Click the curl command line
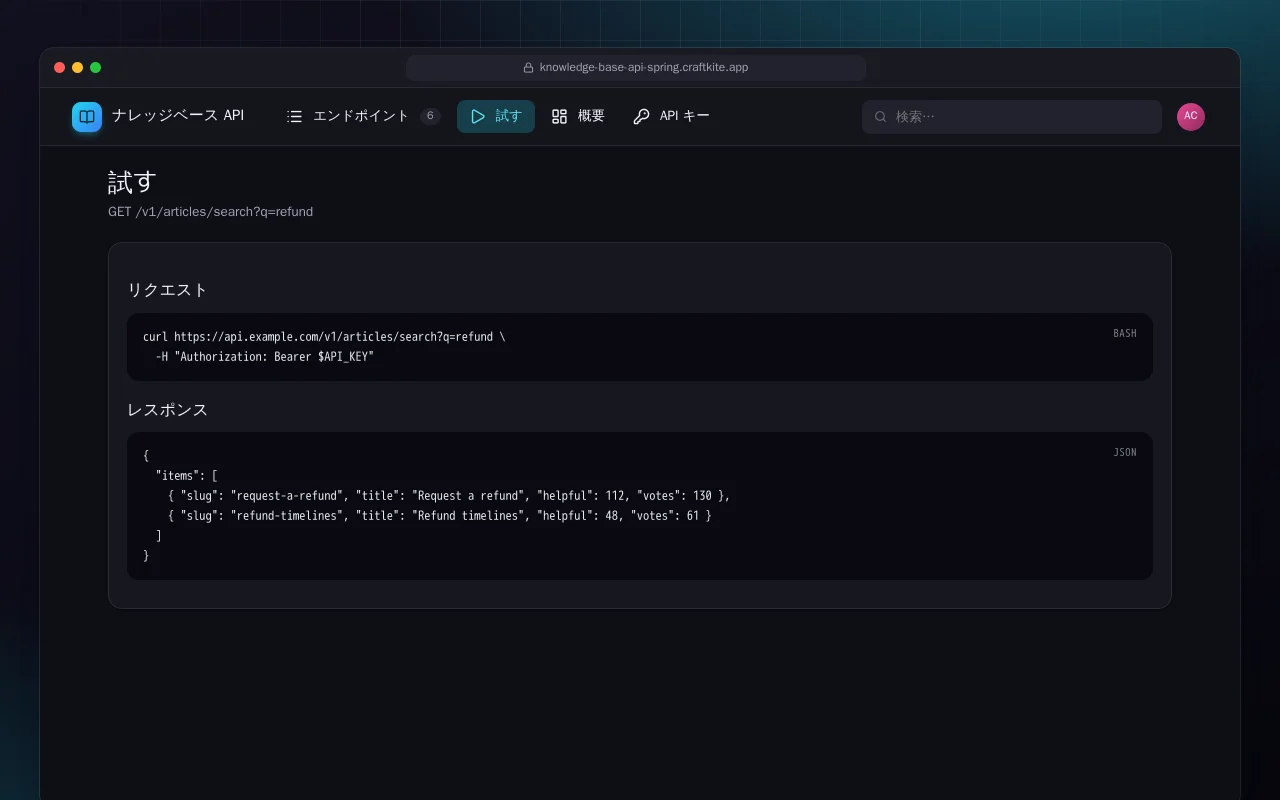1280x800 pixels. click(x=324, y=337)
